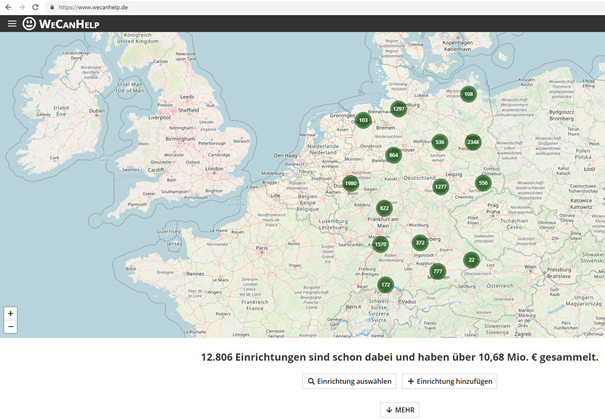The image size is (605, 420).
Task: Click the Einrichtung hinzufügen button
Action: click(x=449, y=381)
